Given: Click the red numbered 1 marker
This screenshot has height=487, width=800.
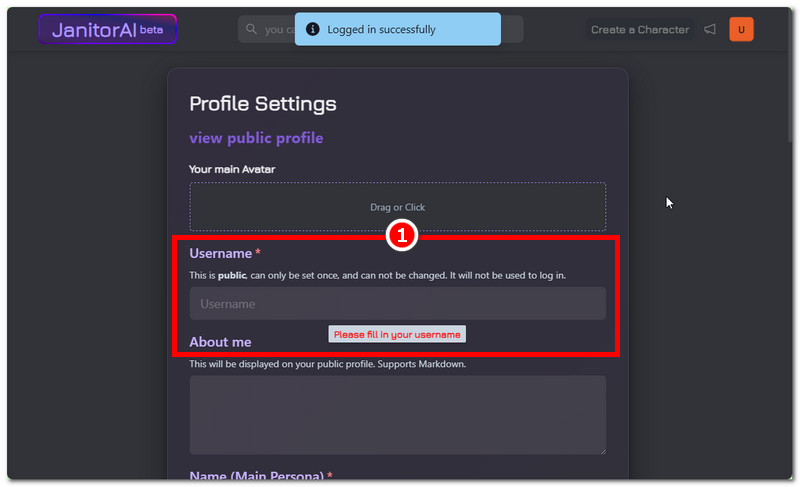Looking at the screenshot, I should 400,237.
